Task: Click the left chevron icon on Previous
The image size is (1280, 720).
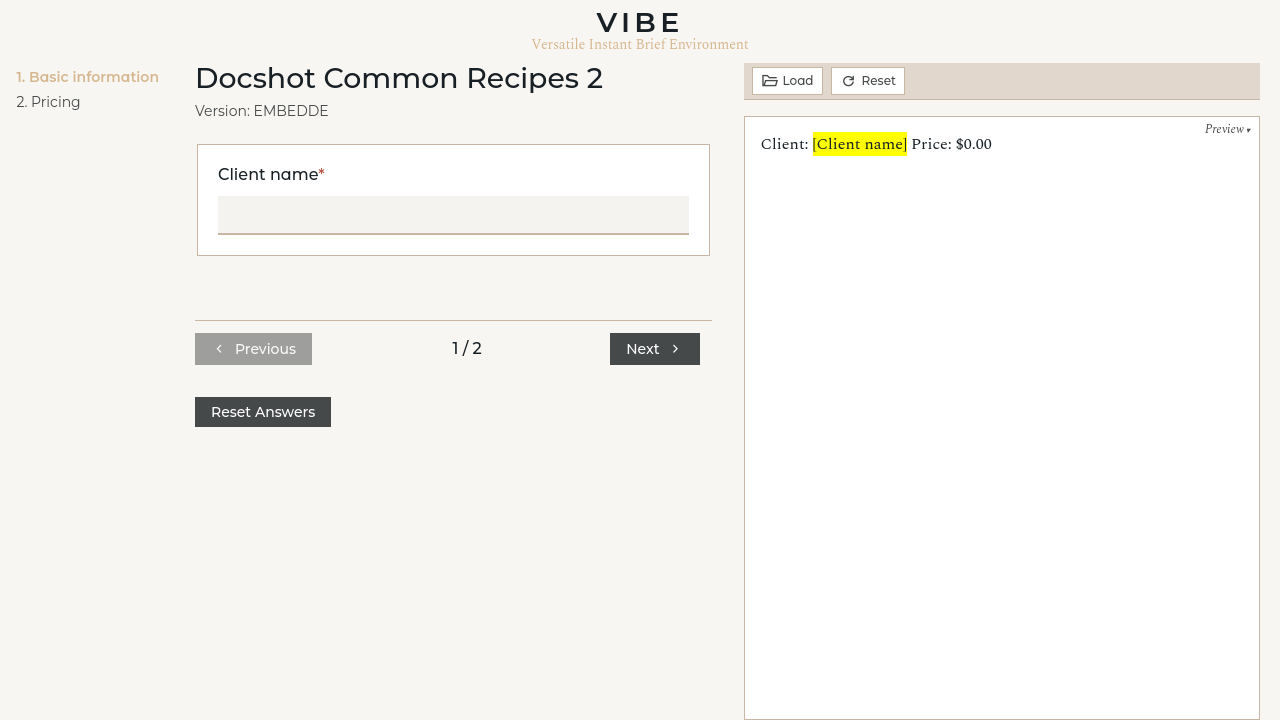Action: click(219, 349)
